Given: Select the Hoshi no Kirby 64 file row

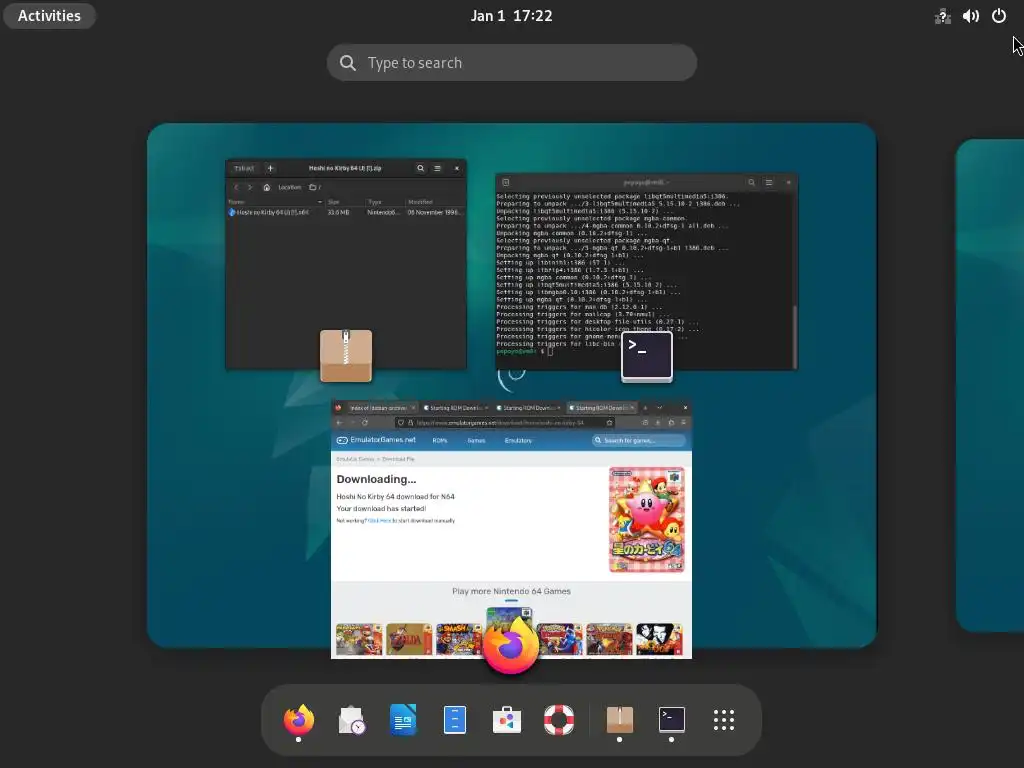Looking at the screenshot, I should [x=346, y=212].
